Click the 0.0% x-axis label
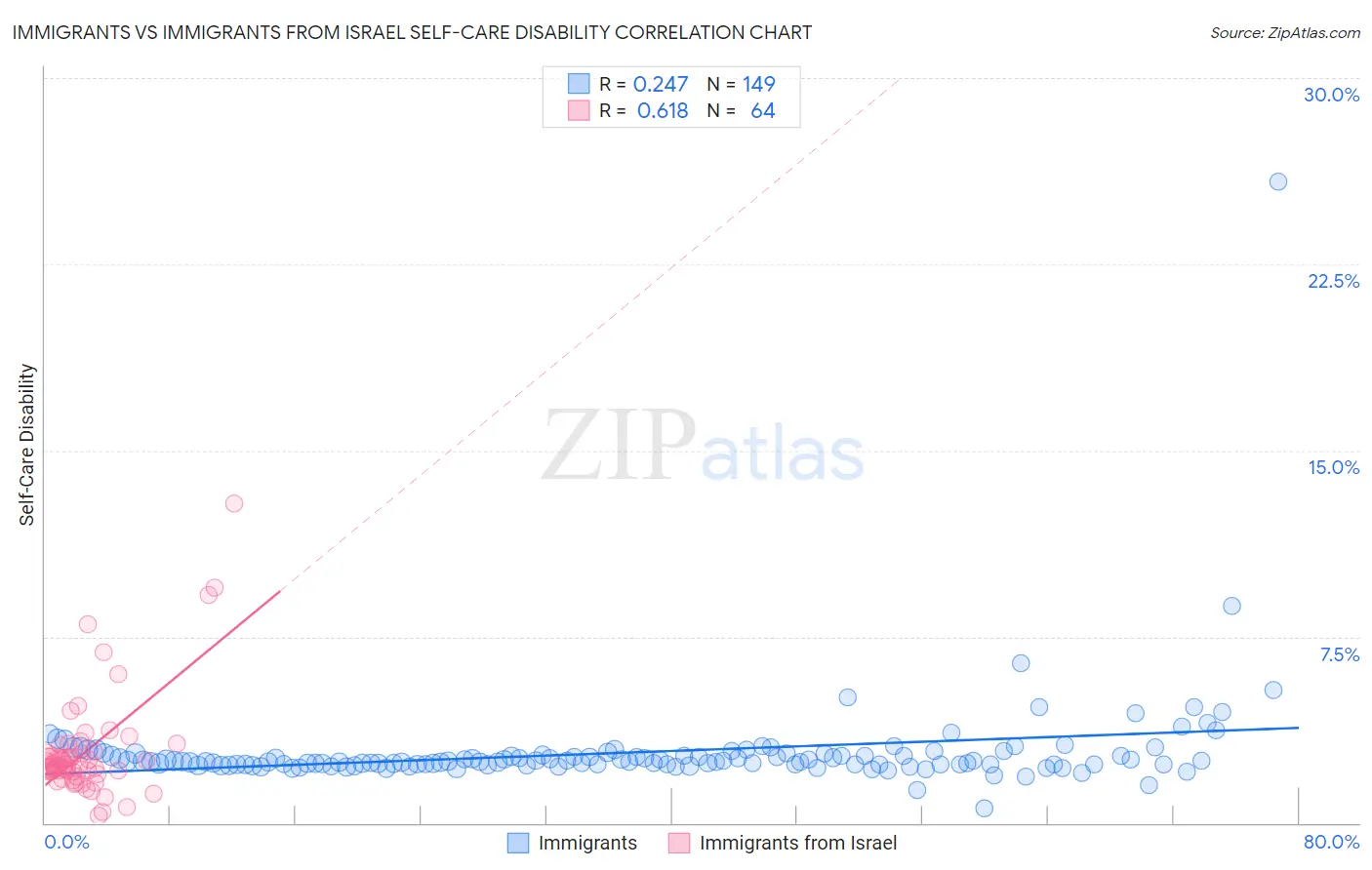Image resolution: width=1372 pixels, height=870 pixels. click(x=66, y=842)
